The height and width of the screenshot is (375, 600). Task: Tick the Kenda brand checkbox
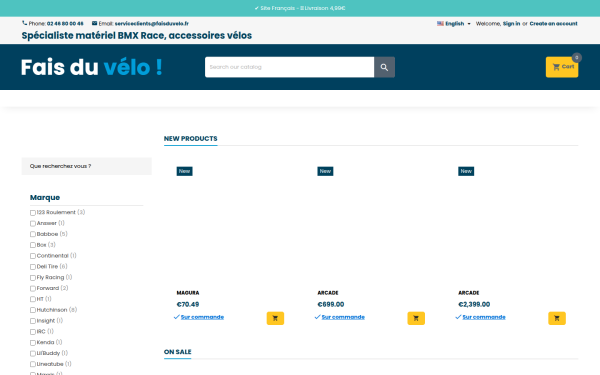[x=33, y=343]
